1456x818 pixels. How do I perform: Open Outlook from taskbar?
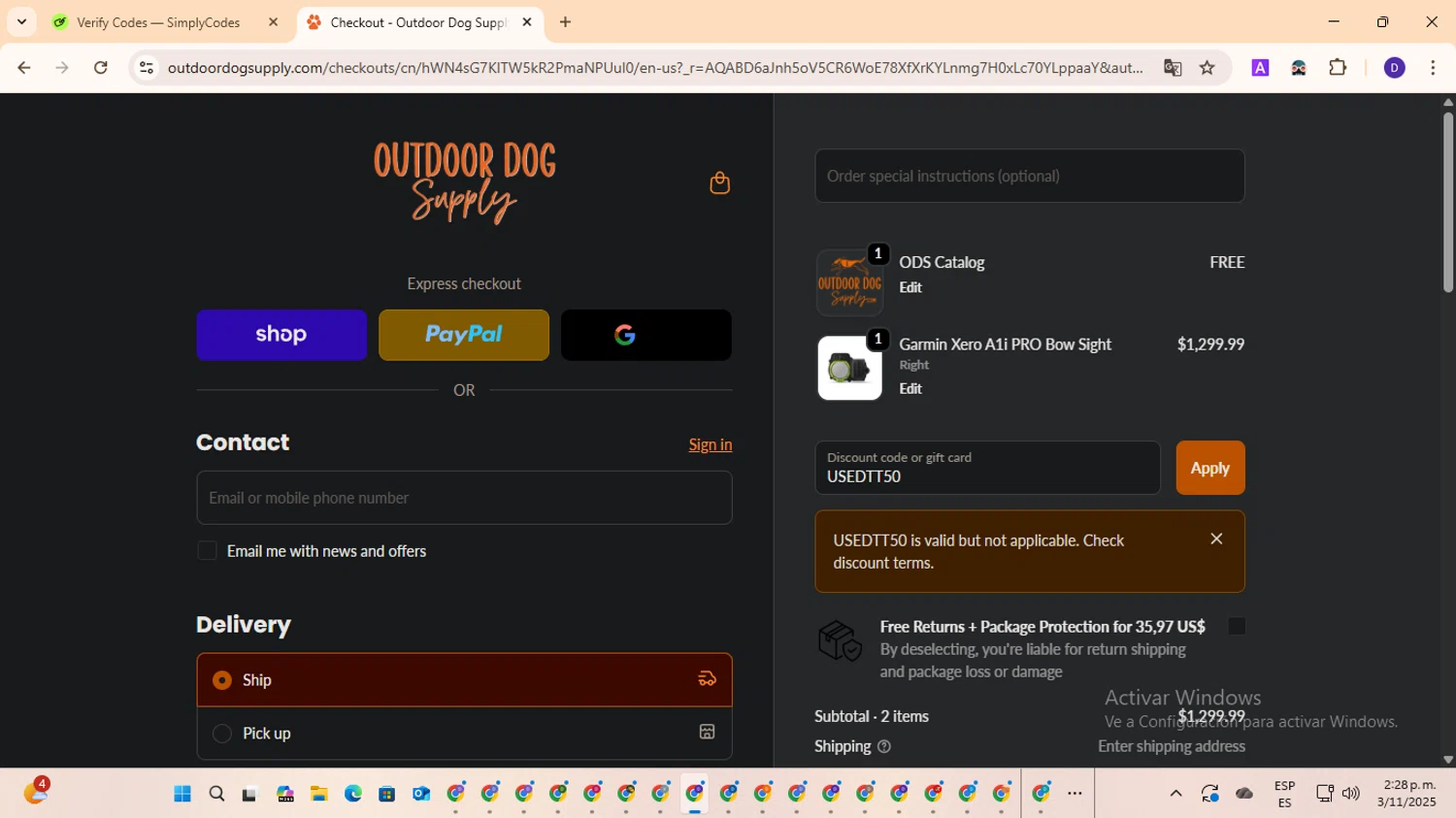coord(420,794)
